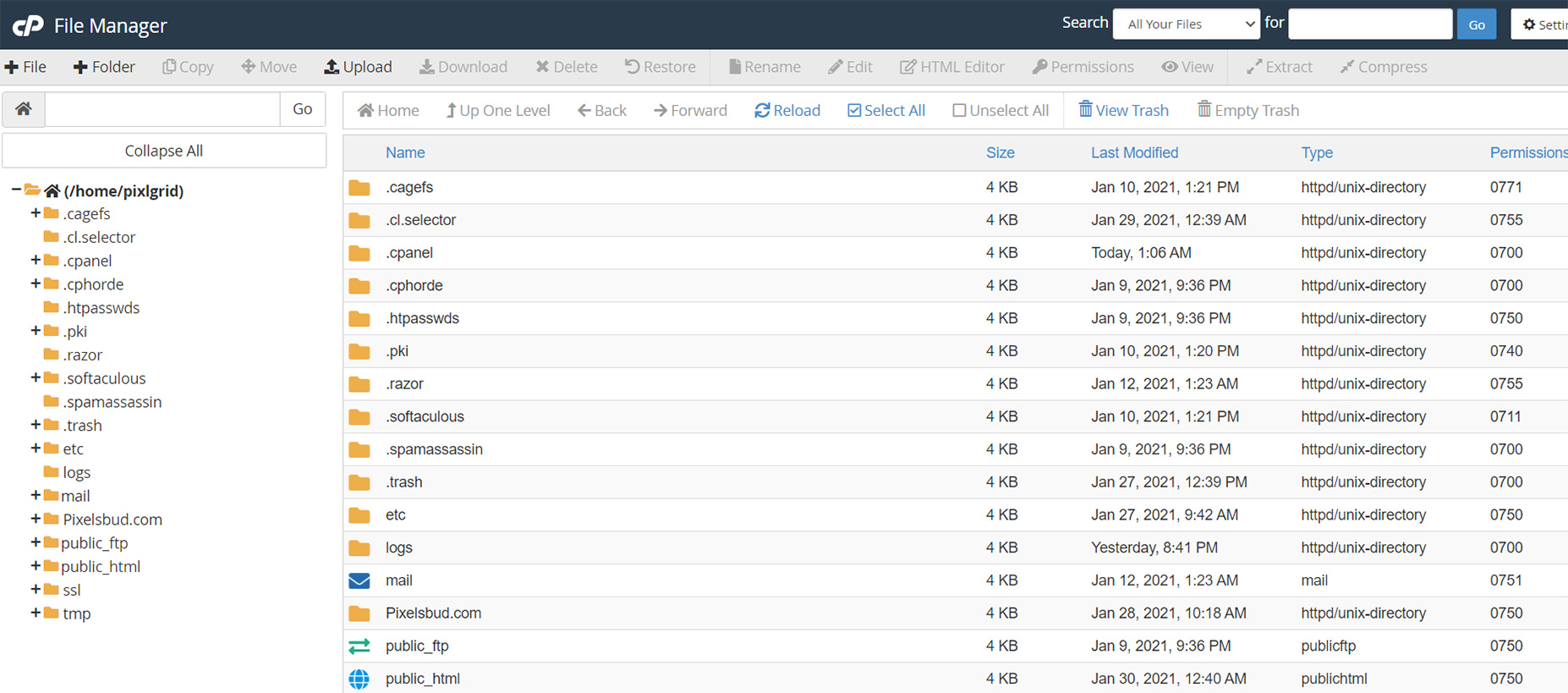Expand the .softaculous folder in the tree
1568x693 pixels.
pos(36,378)
